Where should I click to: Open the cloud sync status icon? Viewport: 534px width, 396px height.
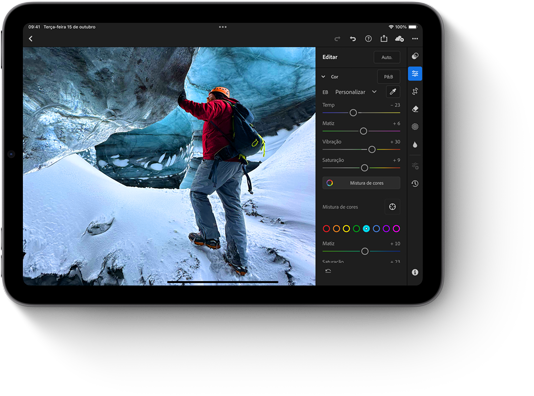point(399,39)
